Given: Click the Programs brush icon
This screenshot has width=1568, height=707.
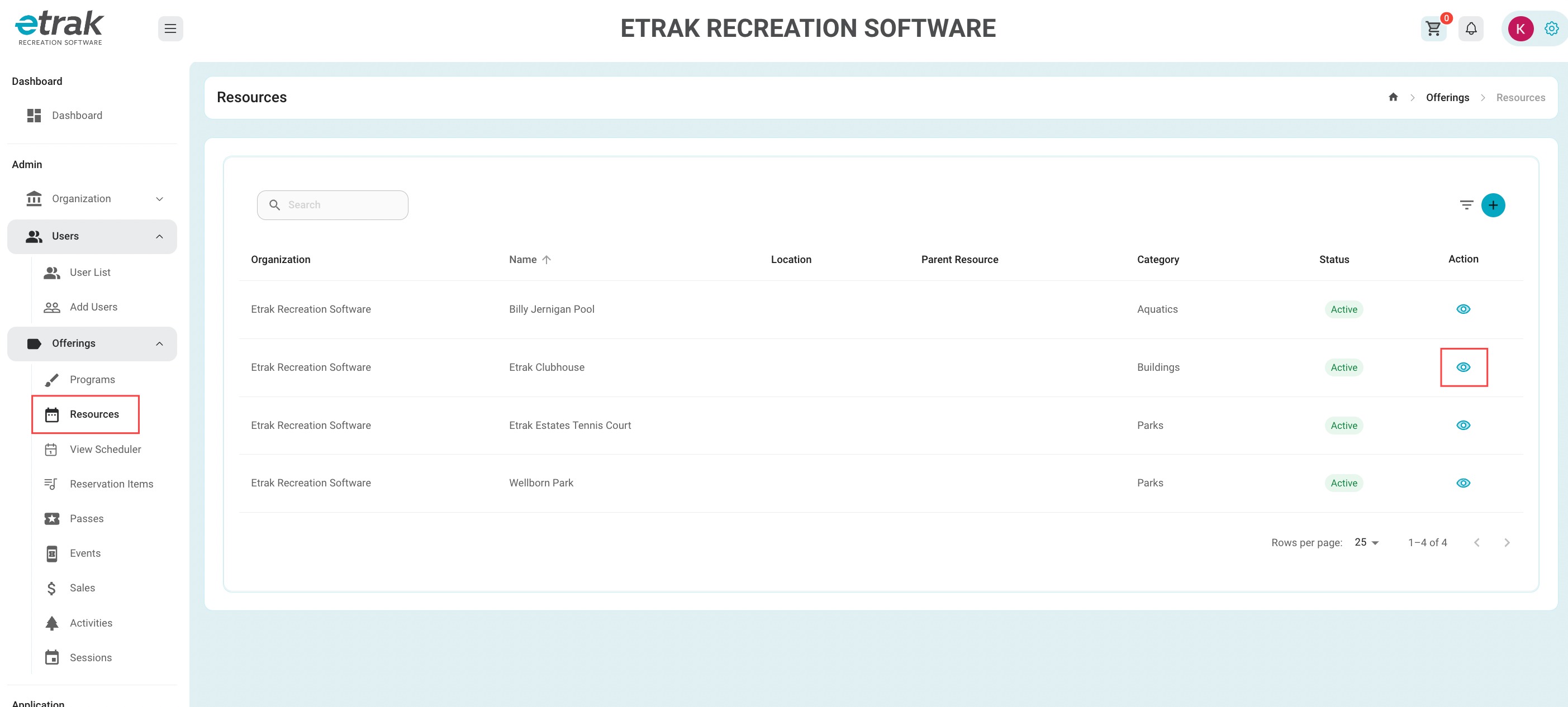Looking at the screenshot, I should pos(52,380).
